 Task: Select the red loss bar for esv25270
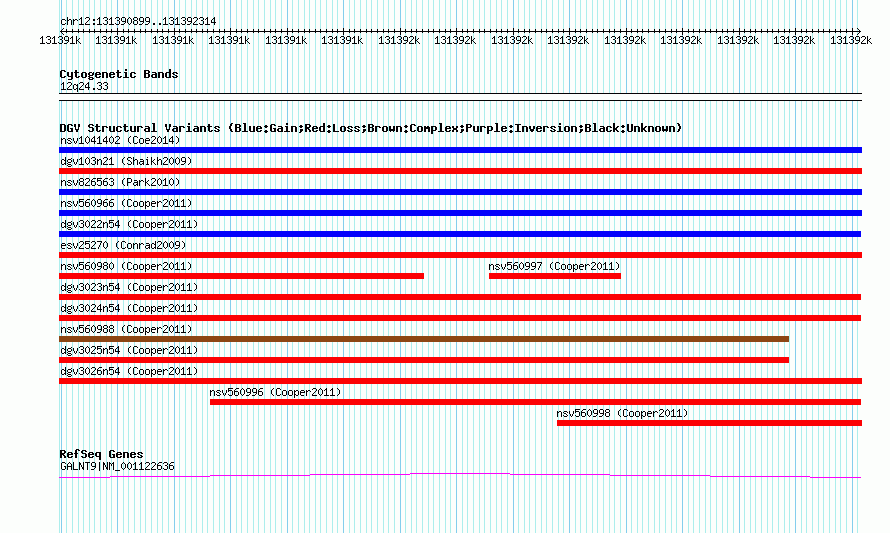pyautogui.click(x=460, y=255)
